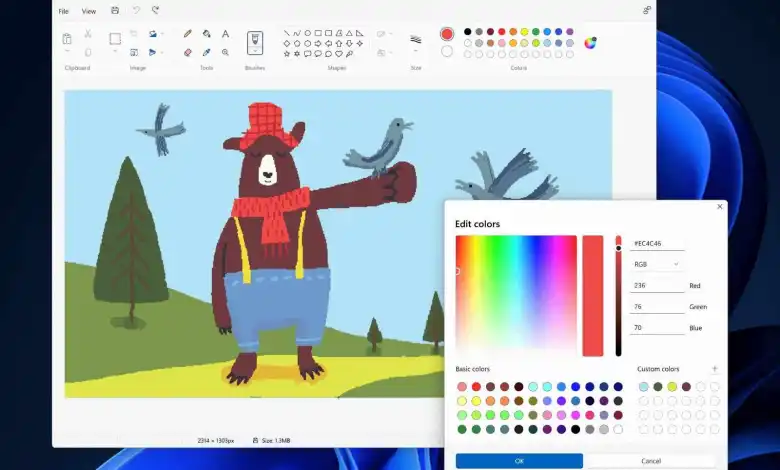Select the Fill bucket tool
780x470 pixels.
[x=206, y=34]
